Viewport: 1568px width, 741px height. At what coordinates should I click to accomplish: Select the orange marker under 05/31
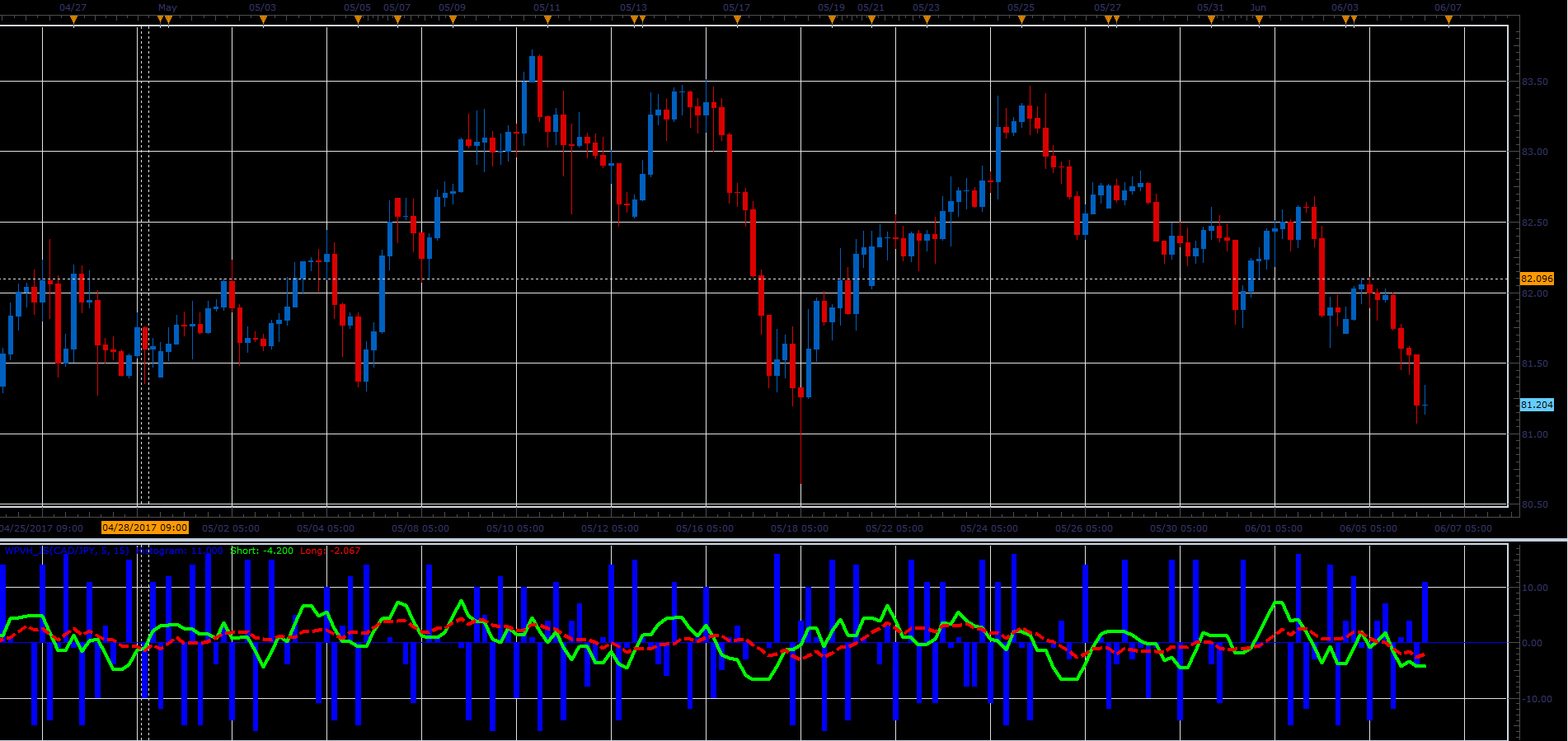1211,20
